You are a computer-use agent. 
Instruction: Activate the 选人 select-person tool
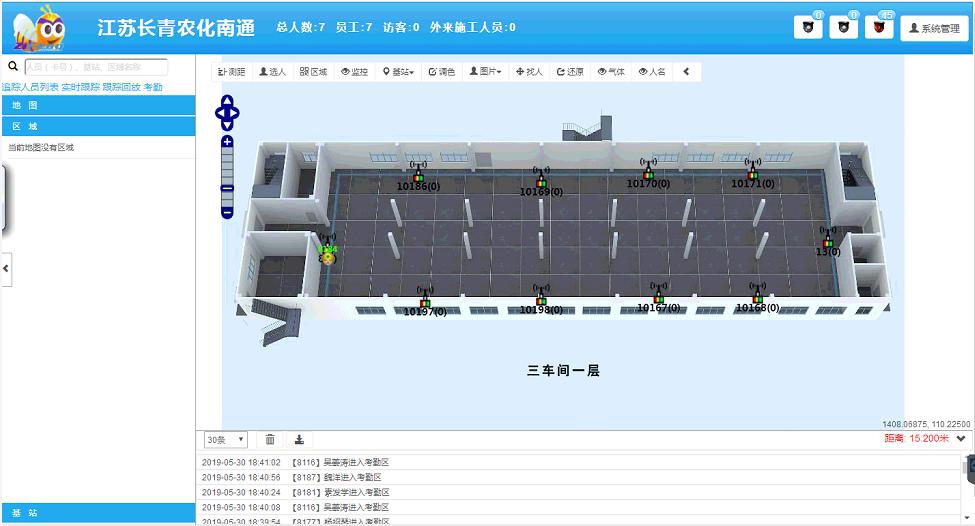pyautogui.click(x=272, y=72)
